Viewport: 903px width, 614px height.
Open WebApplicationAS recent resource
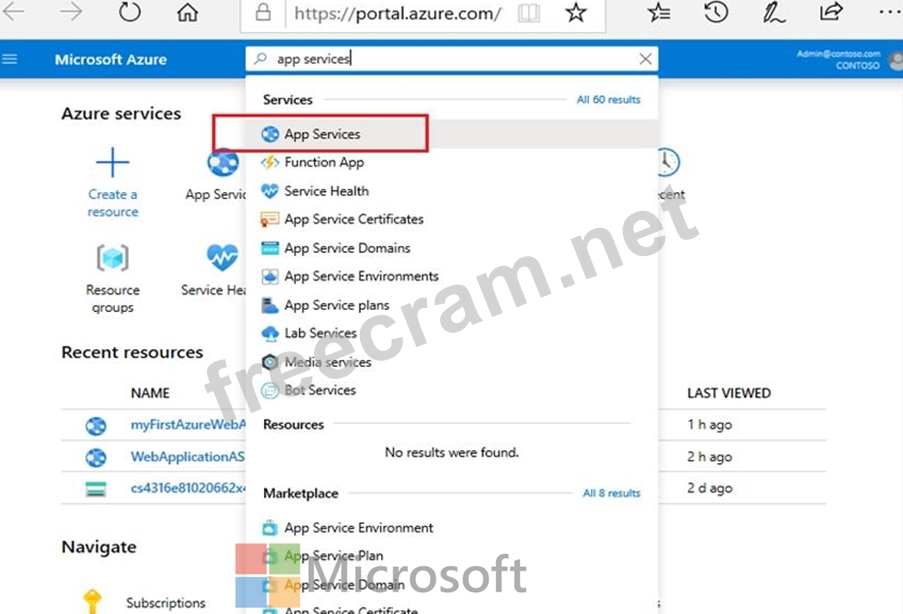point(188,457)
